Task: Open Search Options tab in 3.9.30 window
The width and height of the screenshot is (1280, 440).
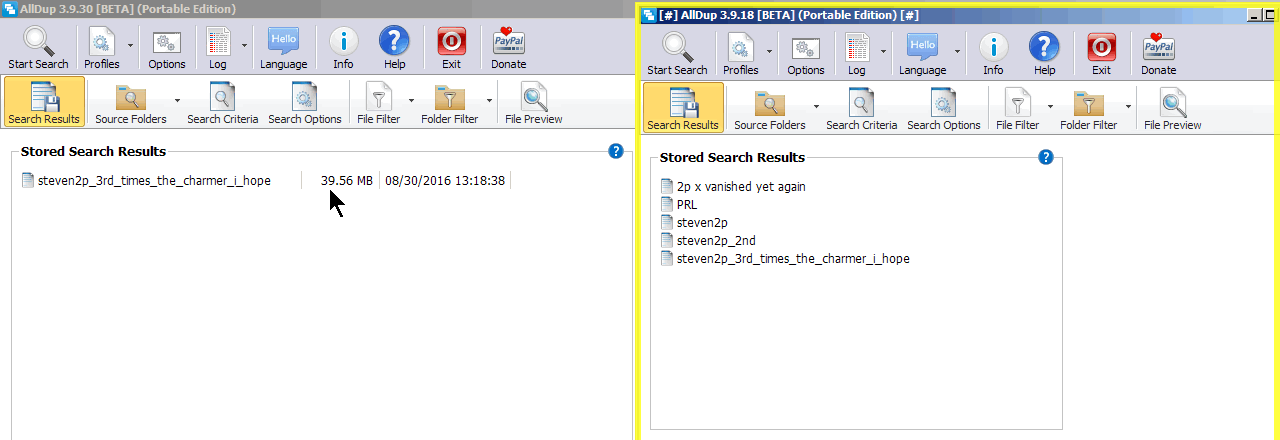Action: point(304,105)
